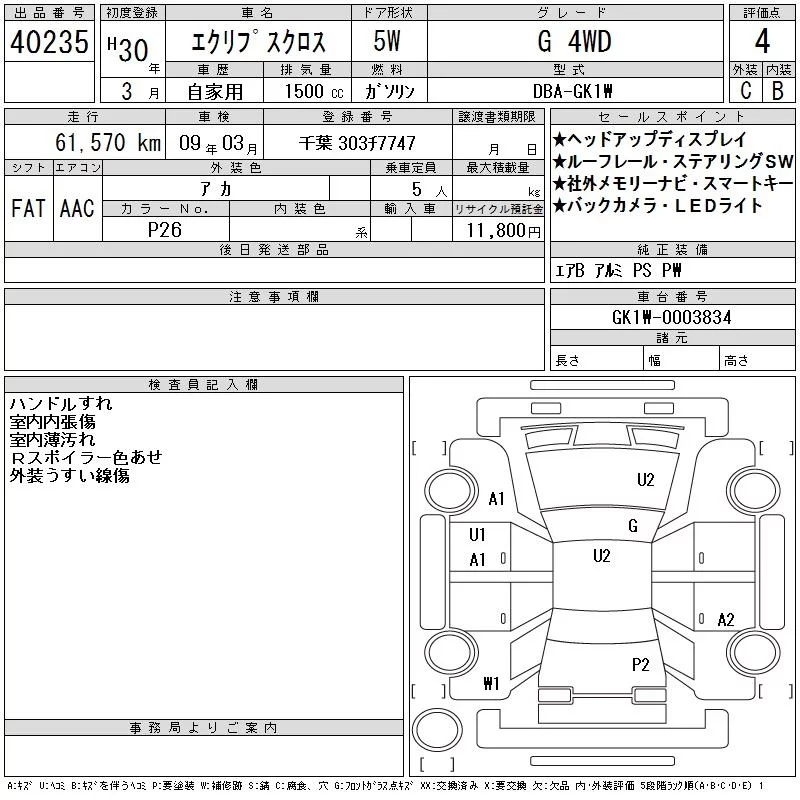This screenshot has width=800, height=800.
Task: Select the 長さ dimension field
Action: [x=596, y=360]
